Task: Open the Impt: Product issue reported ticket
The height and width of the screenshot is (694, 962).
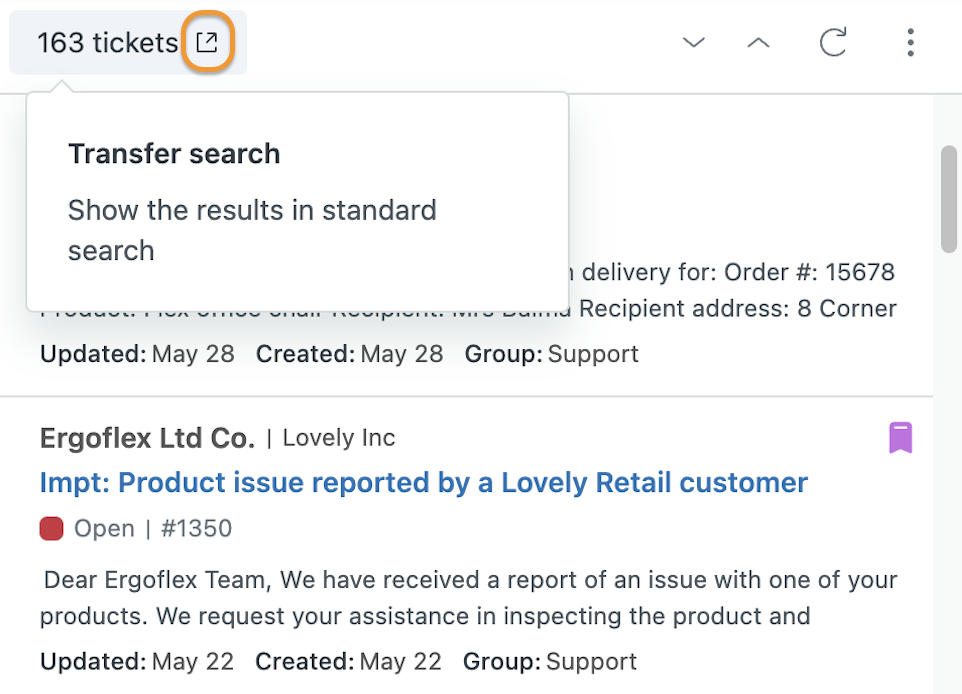Action: pos(424,483)
